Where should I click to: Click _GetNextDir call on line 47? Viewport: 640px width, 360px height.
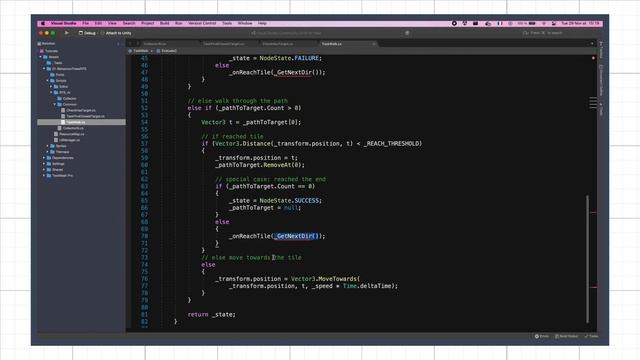click(294, 72)
